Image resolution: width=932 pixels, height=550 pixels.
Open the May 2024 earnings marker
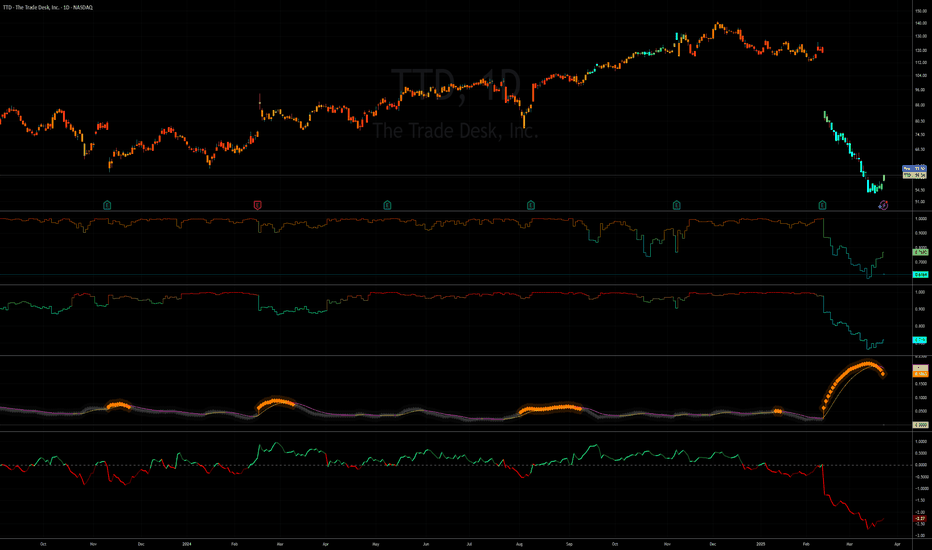388,205
